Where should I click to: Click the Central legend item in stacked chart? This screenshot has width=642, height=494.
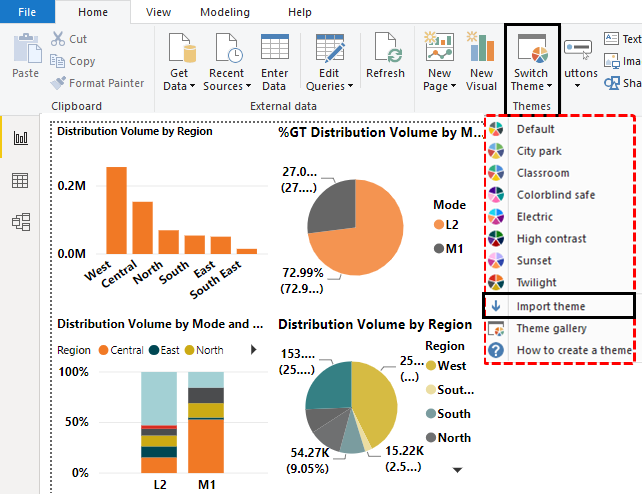point(121,350)
